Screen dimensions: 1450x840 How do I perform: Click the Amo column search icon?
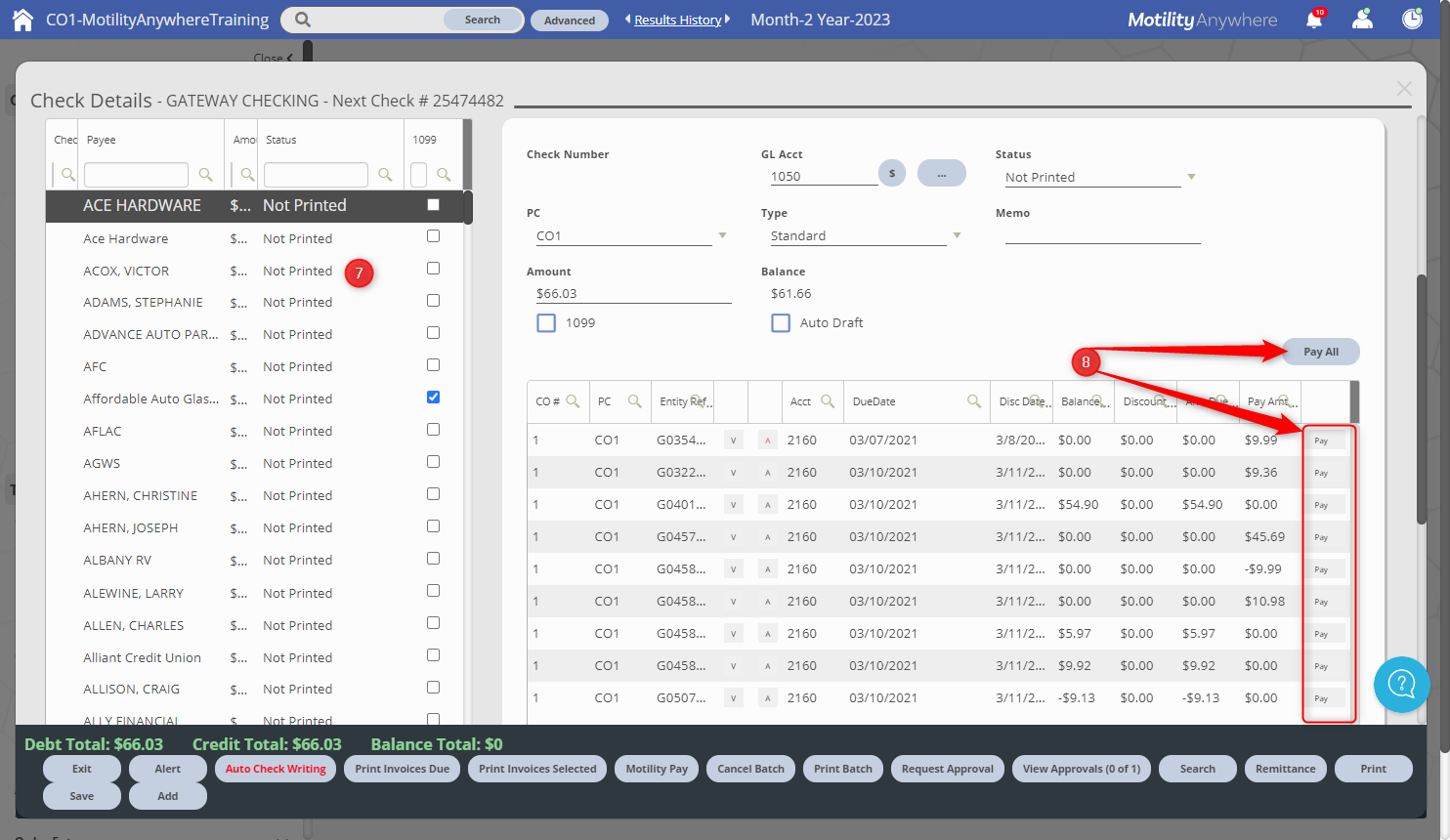pyautogui.click(x=248, y=175)
